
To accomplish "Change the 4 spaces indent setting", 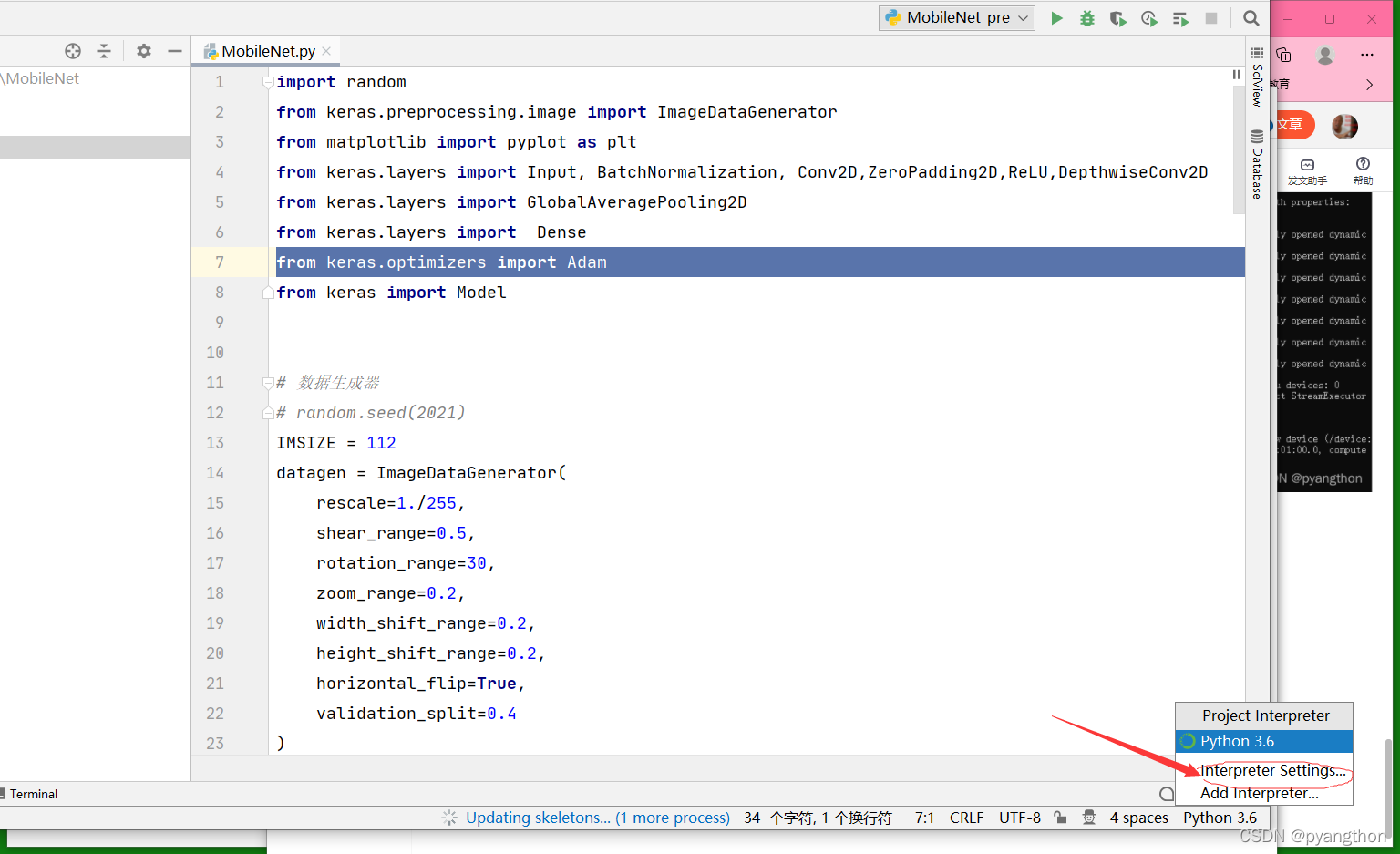I will tap(1138, 818).
